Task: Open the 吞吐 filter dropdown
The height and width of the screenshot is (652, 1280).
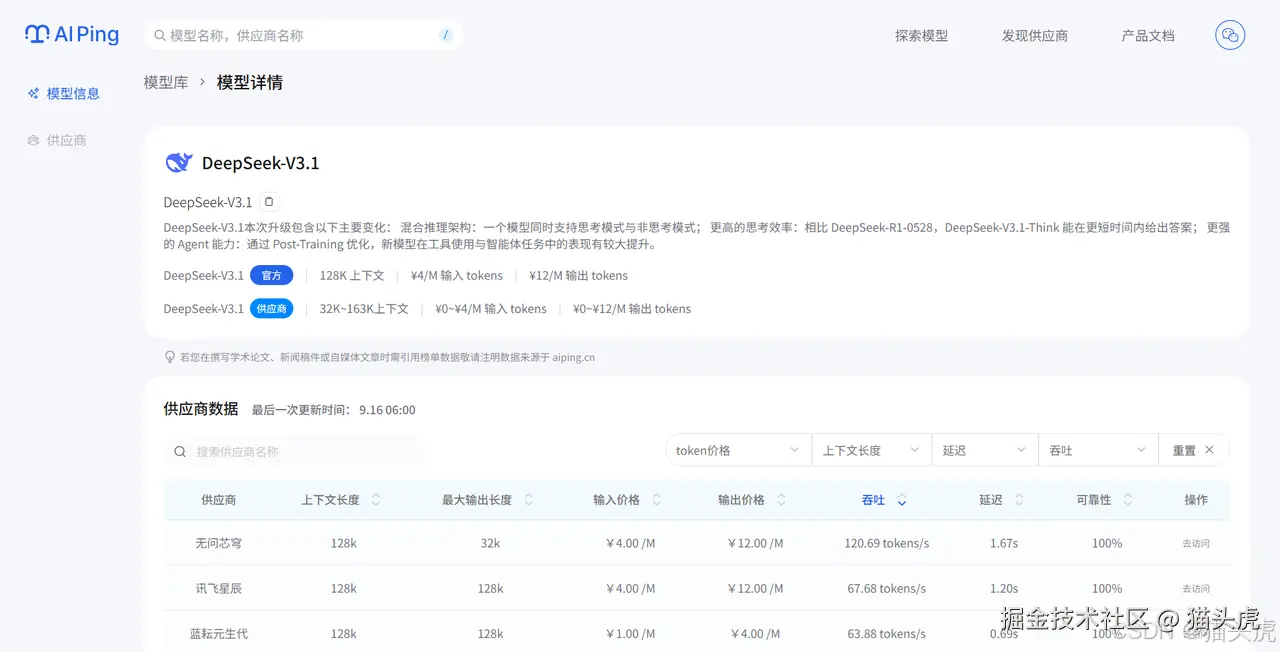Action: point(1098,450)
